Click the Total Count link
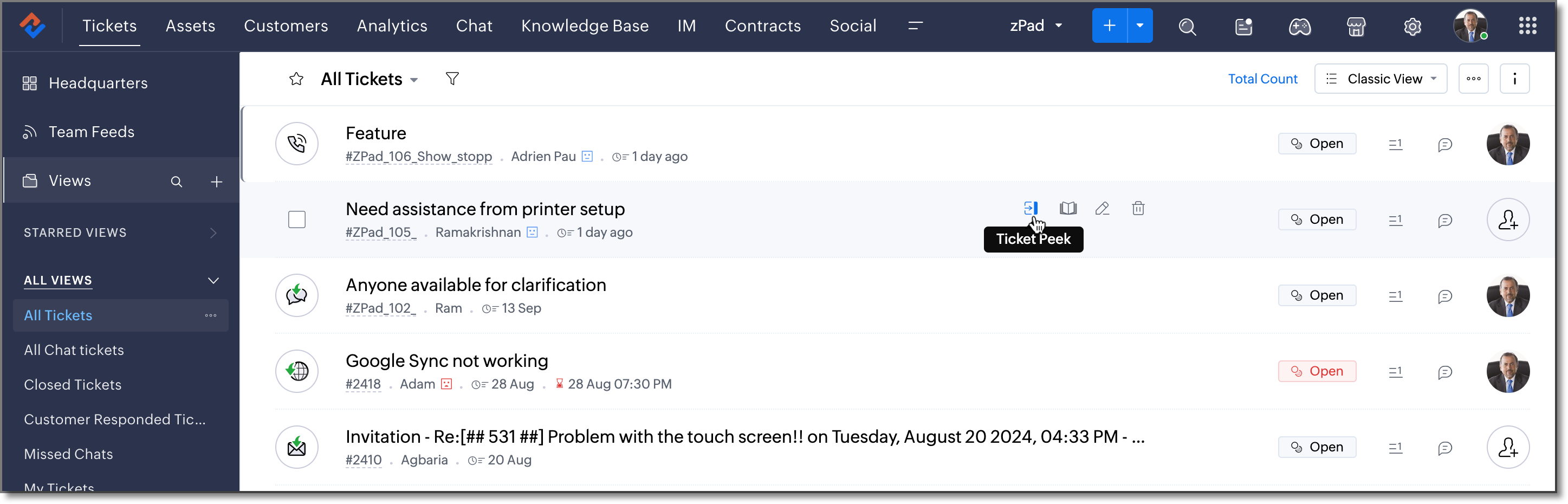The height and width of the screenshot is (504, 1568). (x=1262, y=79)
